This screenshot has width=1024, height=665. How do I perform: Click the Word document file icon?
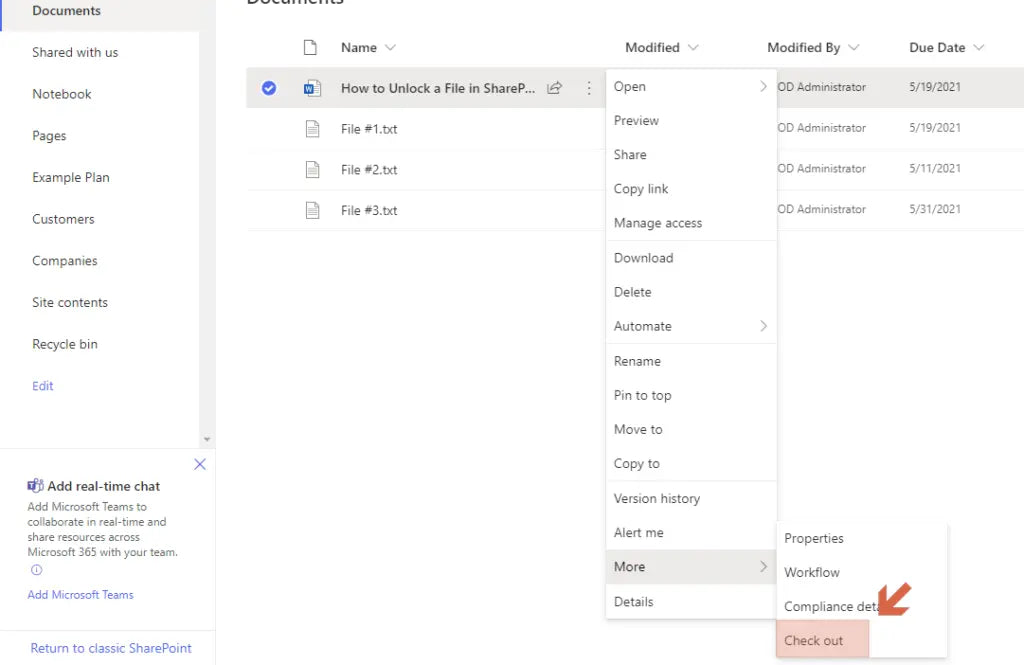pyautogui.click(x=312, y=88)
